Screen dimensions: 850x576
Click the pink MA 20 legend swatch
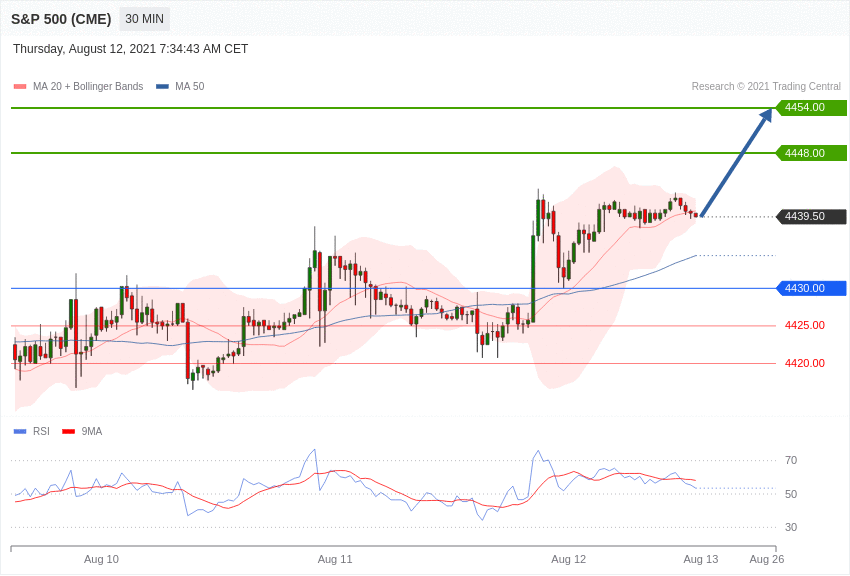(x=20, y=86)
